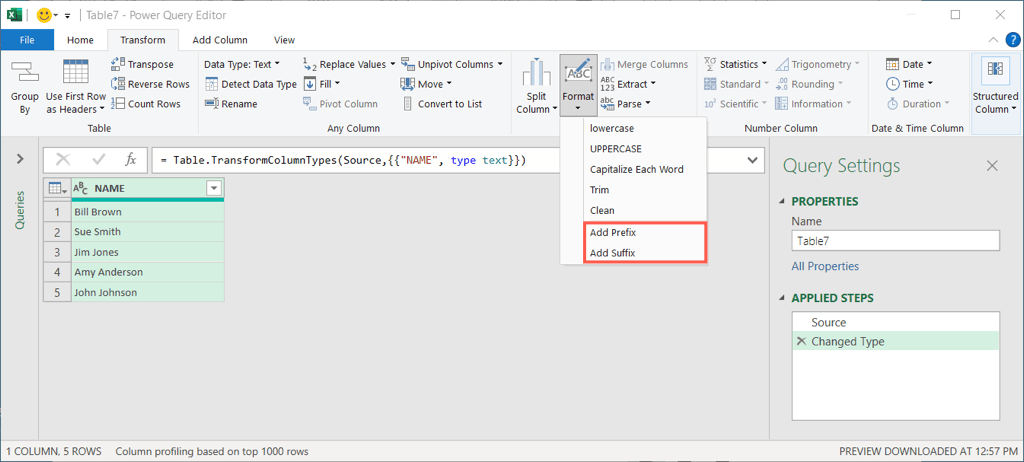Click the Excel logo icon in the title bar

point(16,14)
